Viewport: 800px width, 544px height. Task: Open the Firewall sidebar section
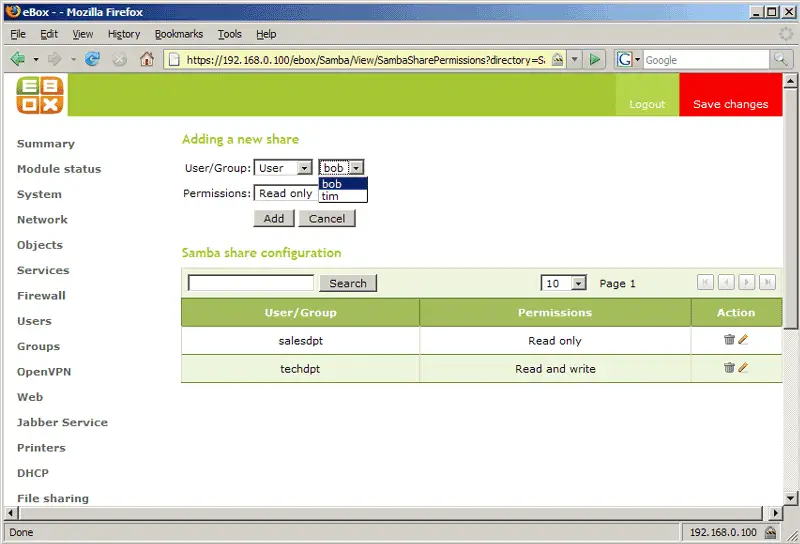pyautogui.click(x=41, y=295)
